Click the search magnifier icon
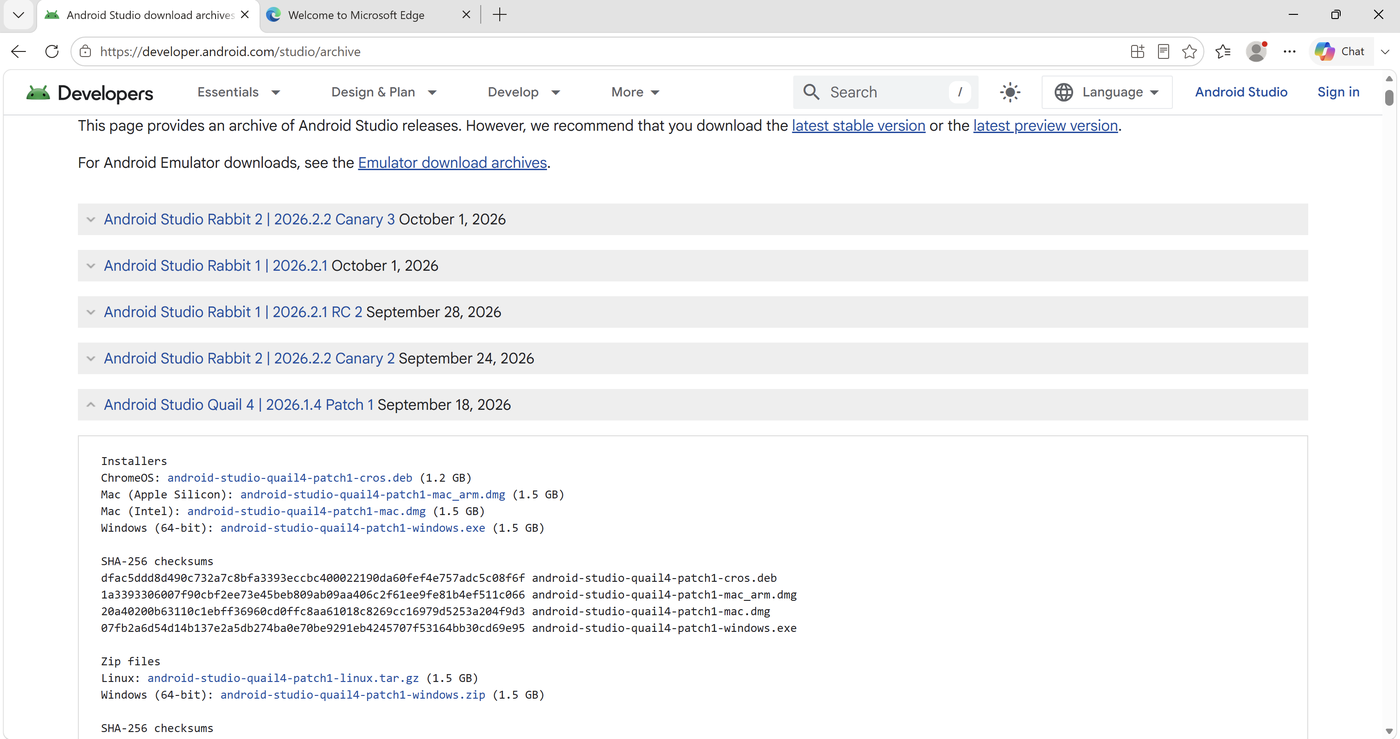Screen dimensions: 1400x739 812,92
